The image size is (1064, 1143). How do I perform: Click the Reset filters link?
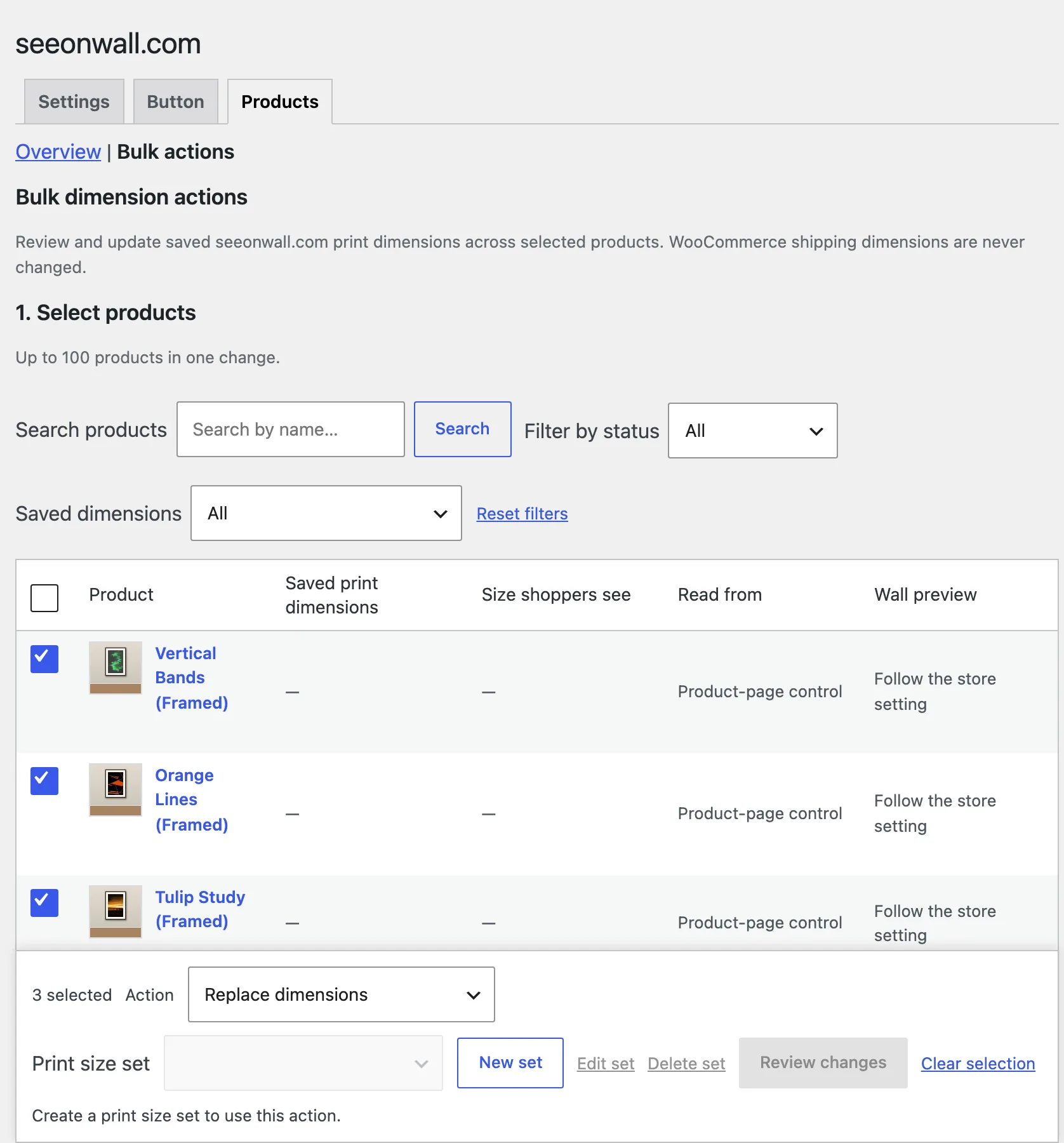coord(522,514)
